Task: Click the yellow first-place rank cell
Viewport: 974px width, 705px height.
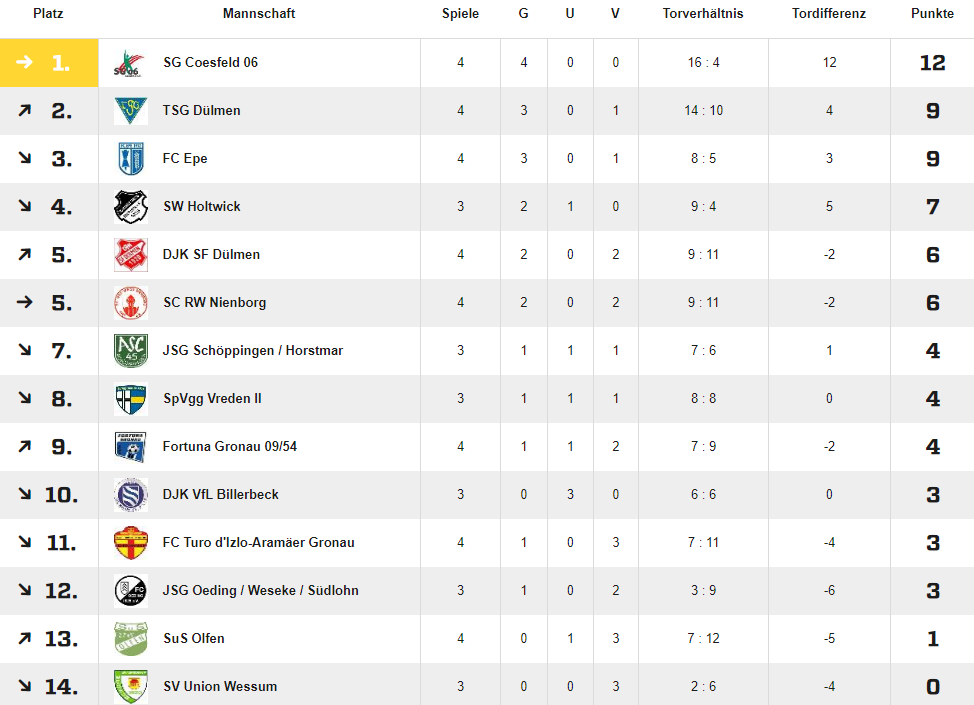Action: click(x=49, y=63)
